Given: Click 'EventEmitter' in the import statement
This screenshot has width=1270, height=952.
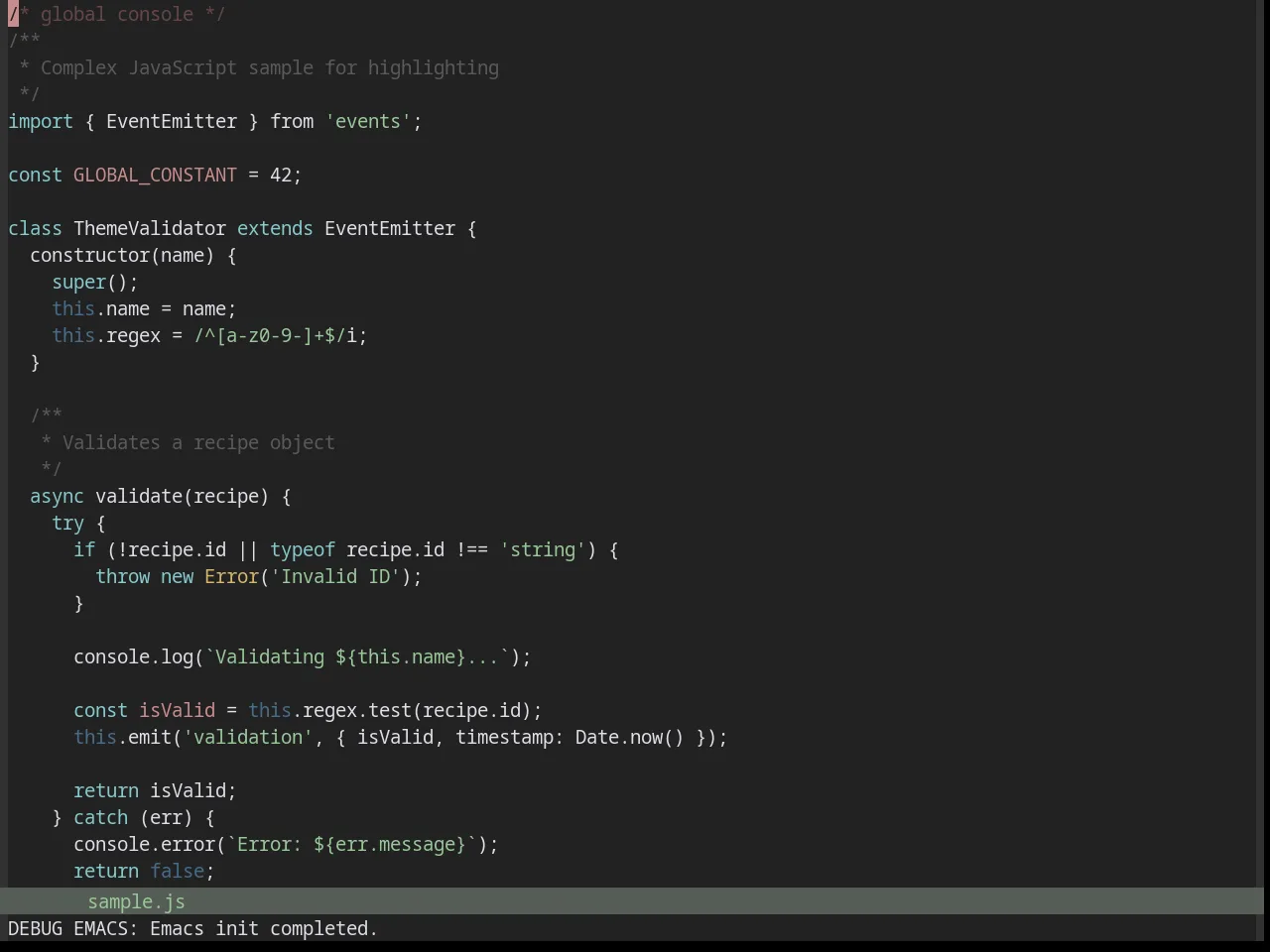Looking at the screenshot, I should pos(172,121).
